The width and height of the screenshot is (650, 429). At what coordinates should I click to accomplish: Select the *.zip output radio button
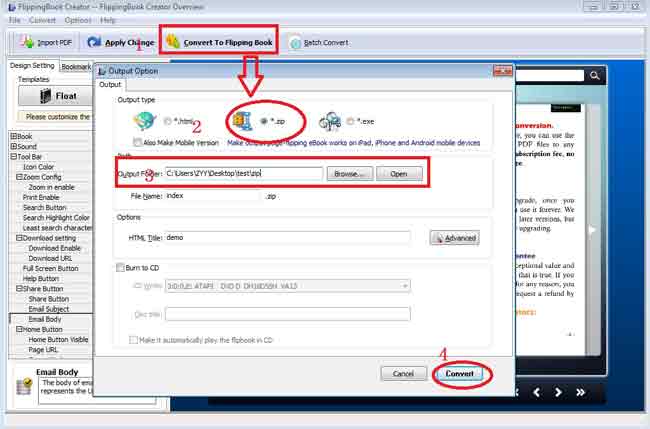coord(264,121)
